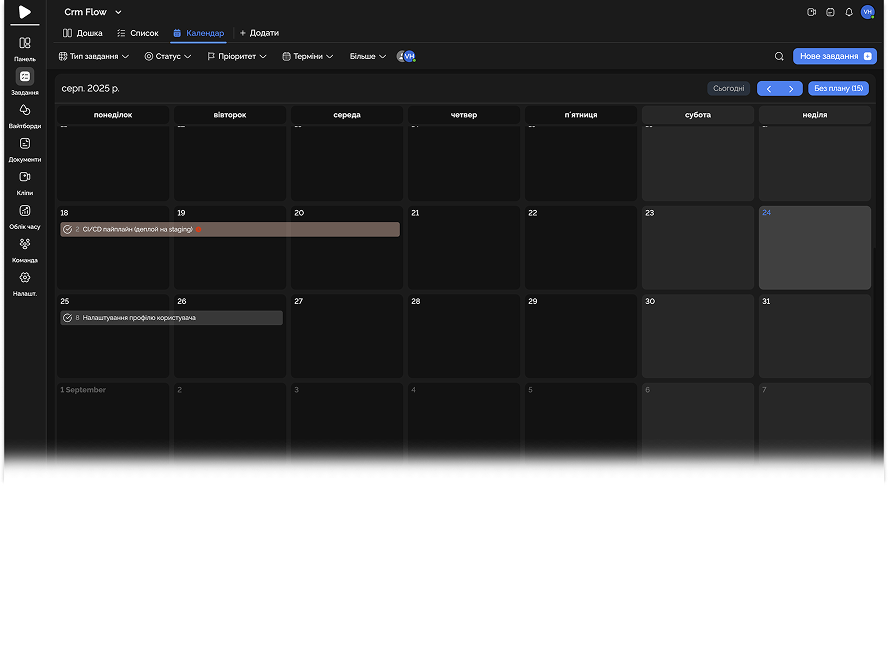Open the Статус filter dropdown
Image resolution: width=888 pixels, height=661 pixels.
[x=167, y=57]
